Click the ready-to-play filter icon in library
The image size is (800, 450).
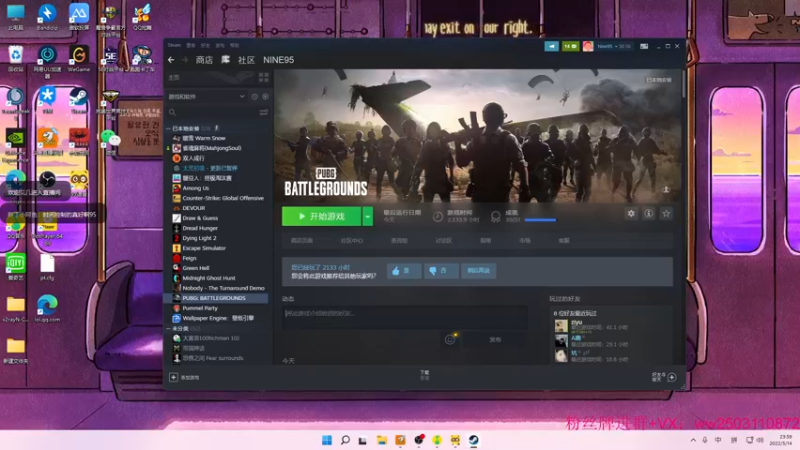click(x=265, y=96)
